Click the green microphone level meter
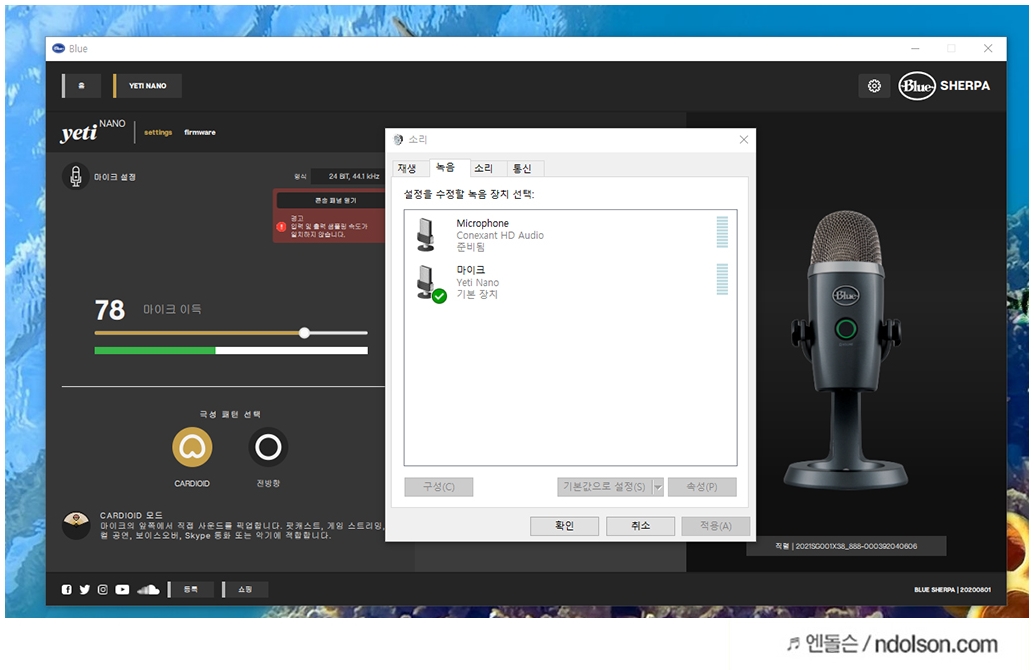 231,351
